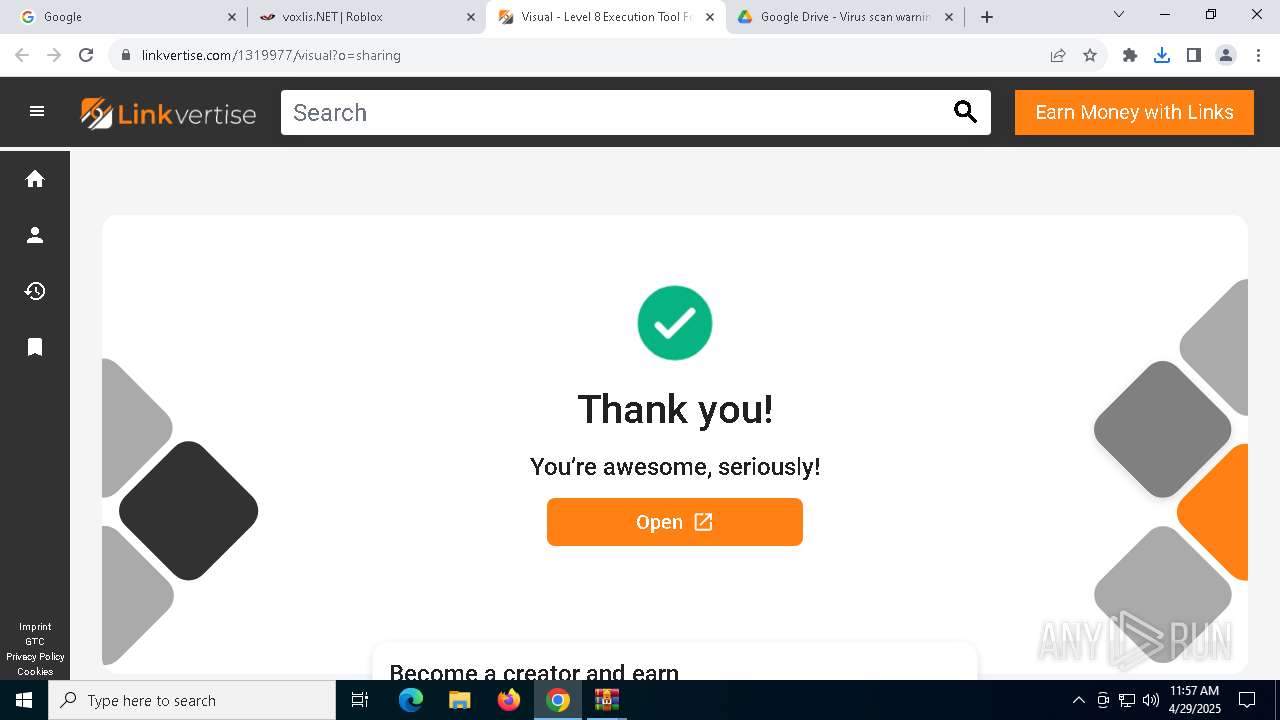
Task: Go to Home in the left sidebar
Action: coord(35,179)
